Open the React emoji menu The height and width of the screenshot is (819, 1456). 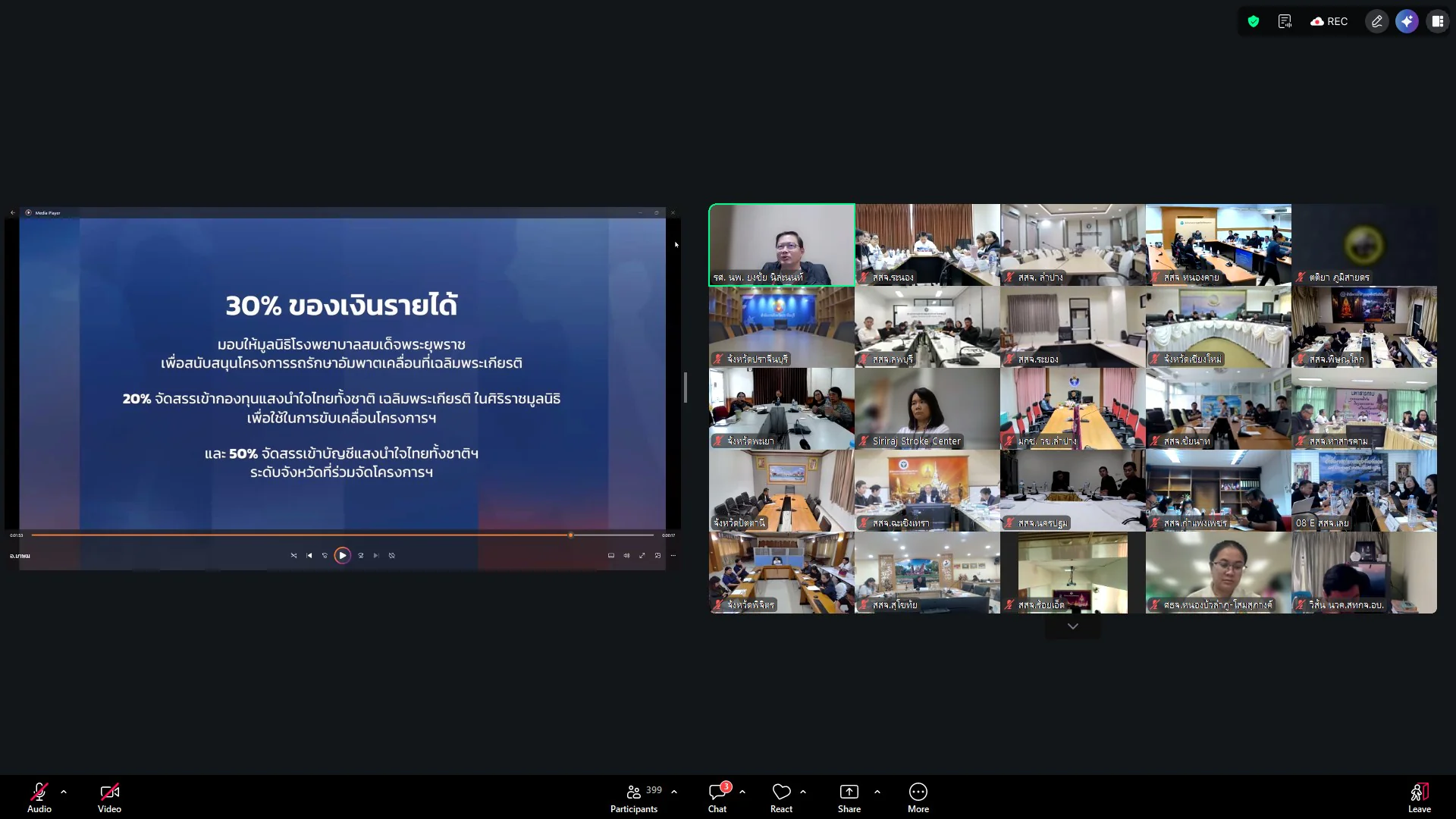781,798
